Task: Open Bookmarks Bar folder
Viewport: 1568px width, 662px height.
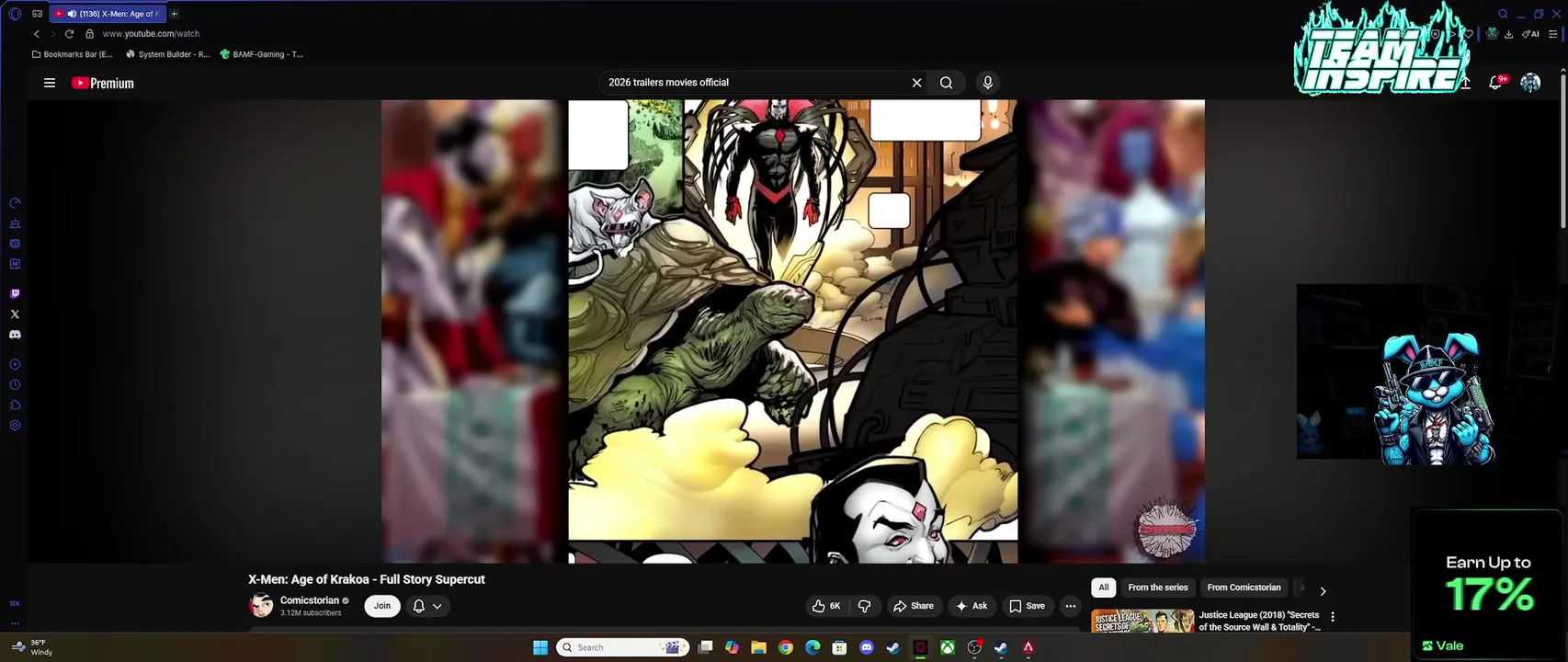Action: (72, 54)
